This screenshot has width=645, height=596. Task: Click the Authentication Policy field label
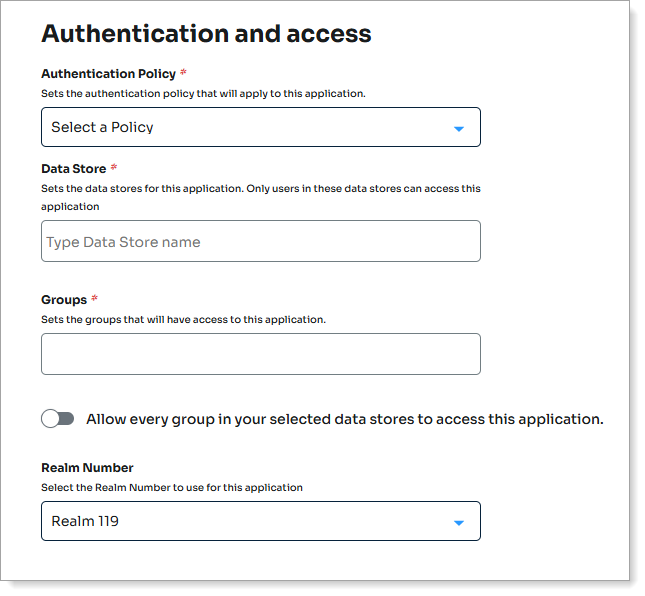108,74
